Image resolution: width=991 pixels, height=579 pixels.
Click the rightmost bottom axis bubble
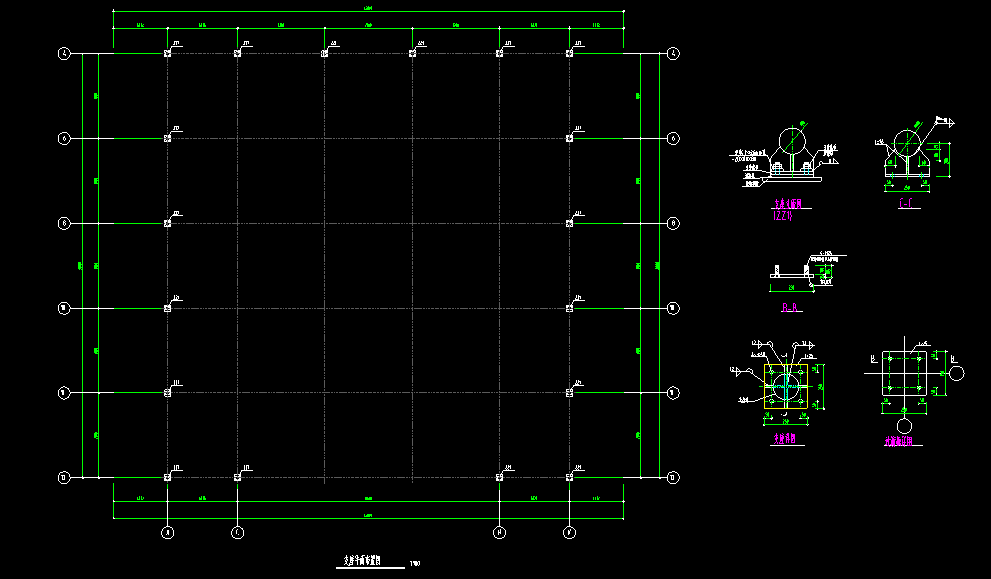click(568, 533)
